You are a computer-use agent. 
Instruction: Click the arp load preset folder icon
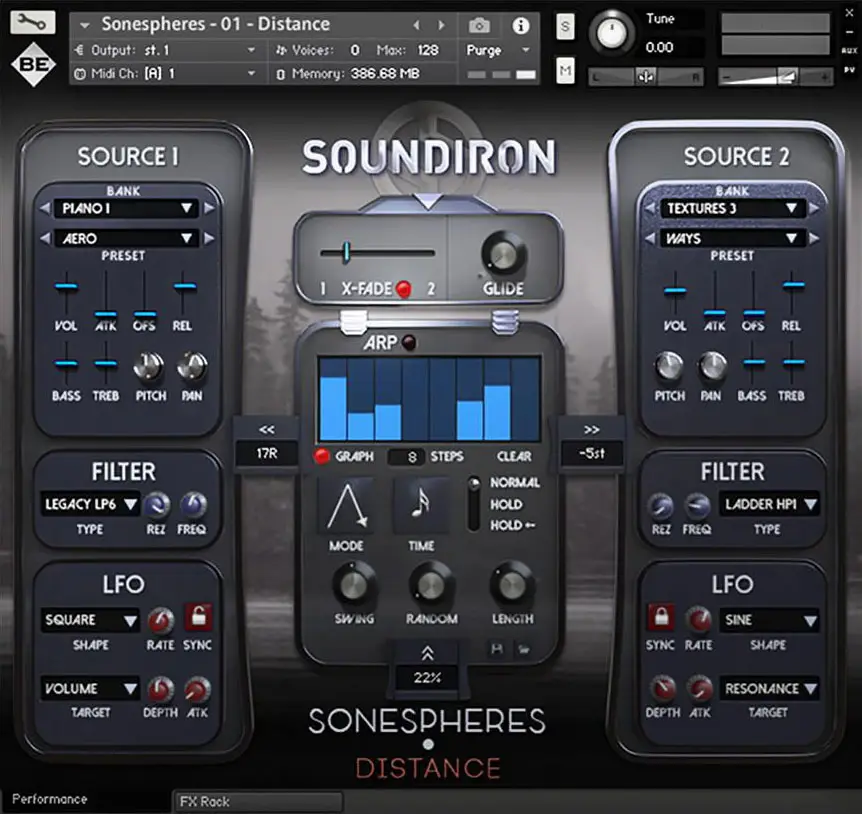(523, 649)
